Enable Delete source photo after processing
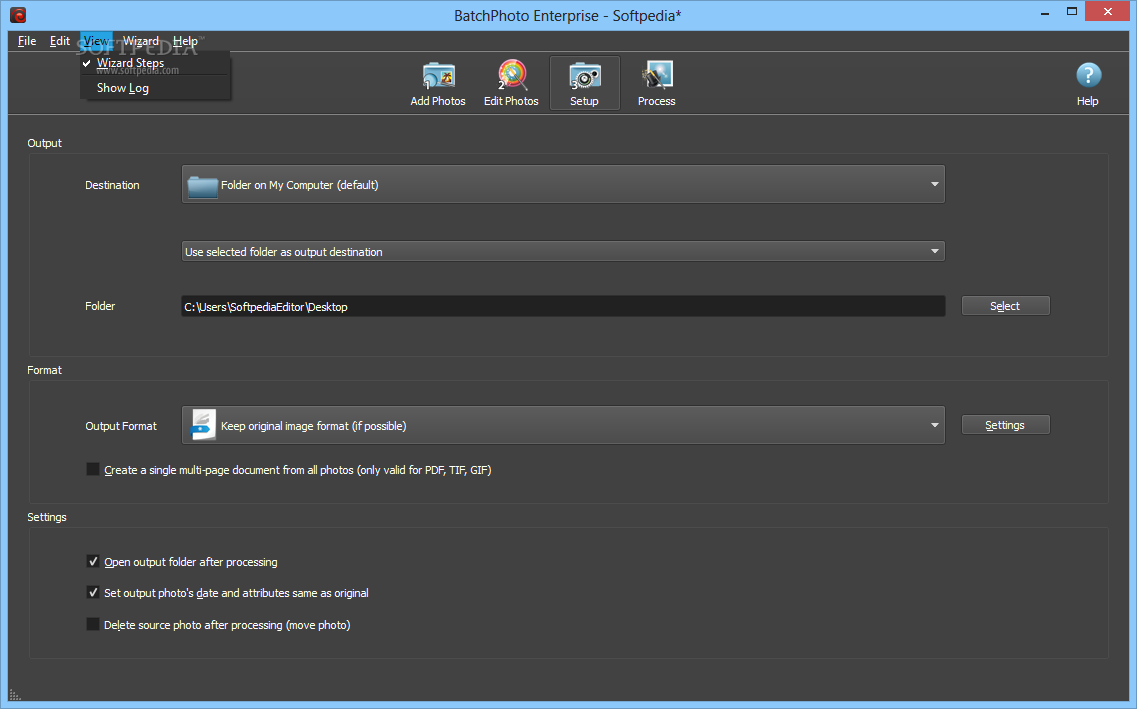This screenshot has height=709, width=1137. 93,624
